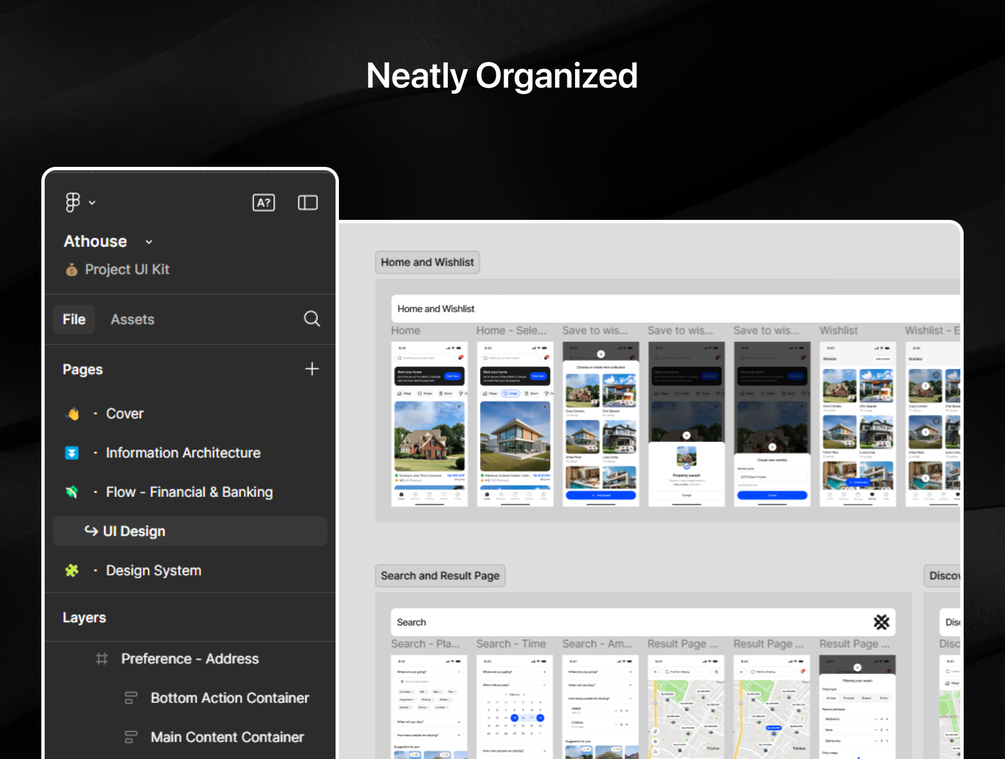Select Flow - Financial & Banking page
Screen dimensions: 1005x759
(x=190, y=492)
